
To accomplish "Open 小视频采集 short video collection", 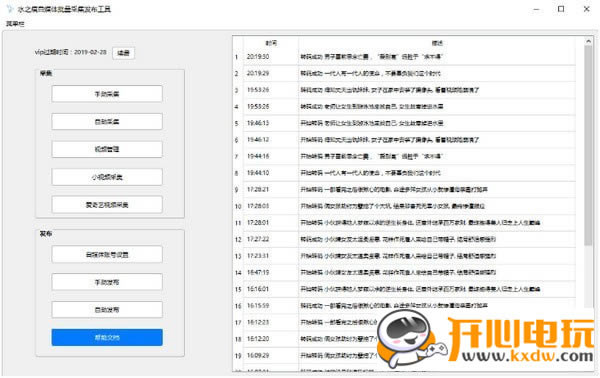I will tap(107, 177).
